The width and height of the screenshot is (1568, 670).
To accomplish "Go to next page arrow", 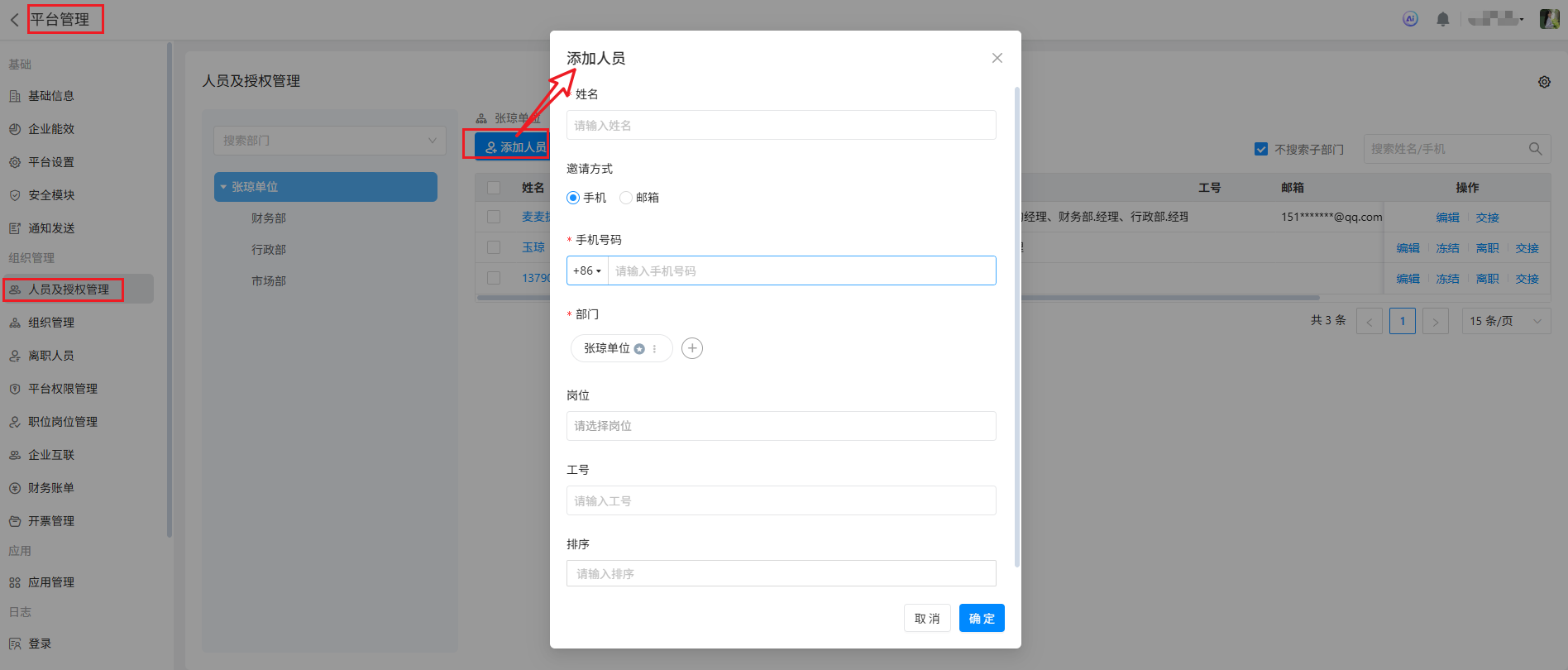I will click(1436, 321).
